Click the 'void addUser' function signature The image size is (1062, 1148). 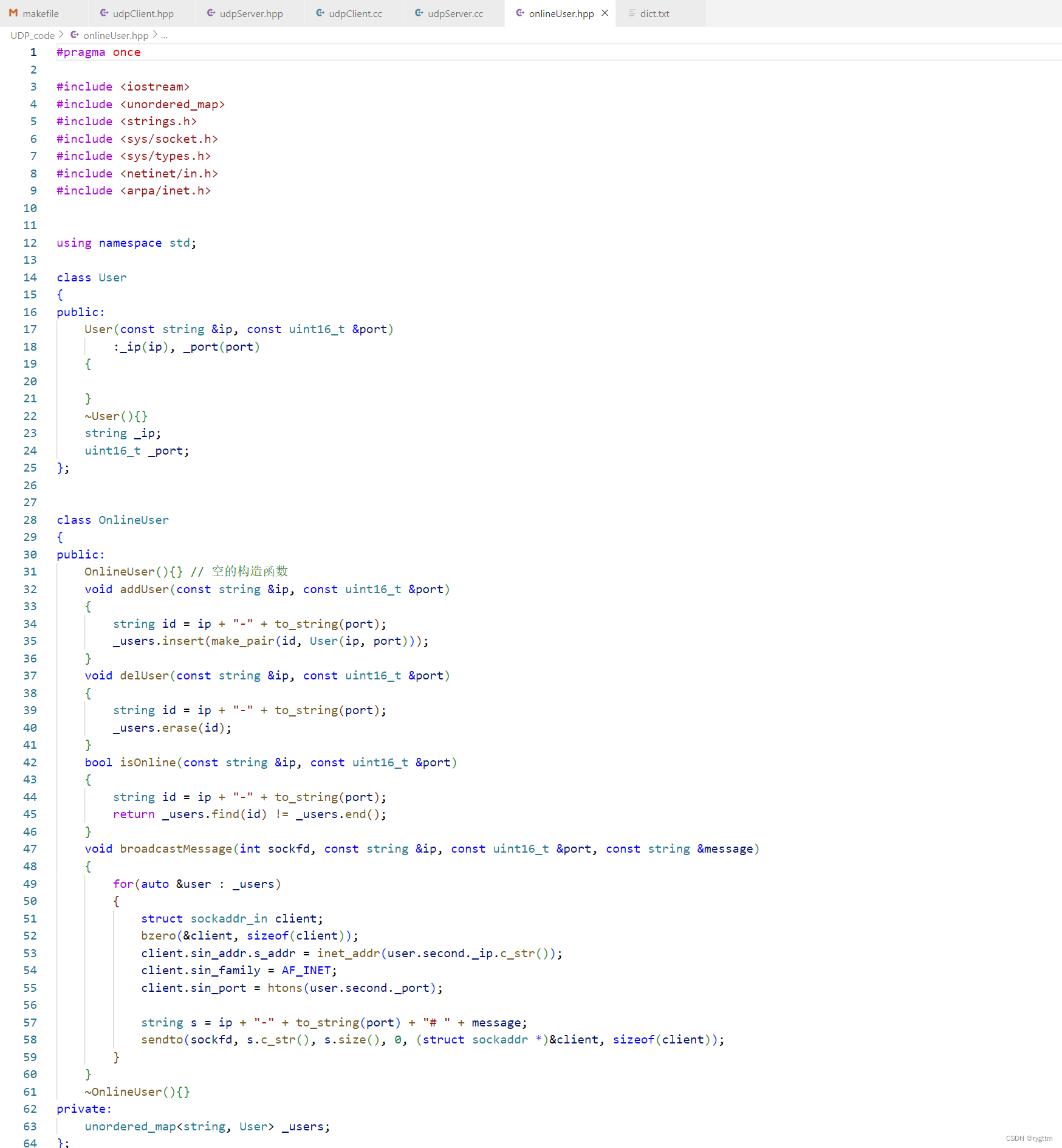[267, 589]
